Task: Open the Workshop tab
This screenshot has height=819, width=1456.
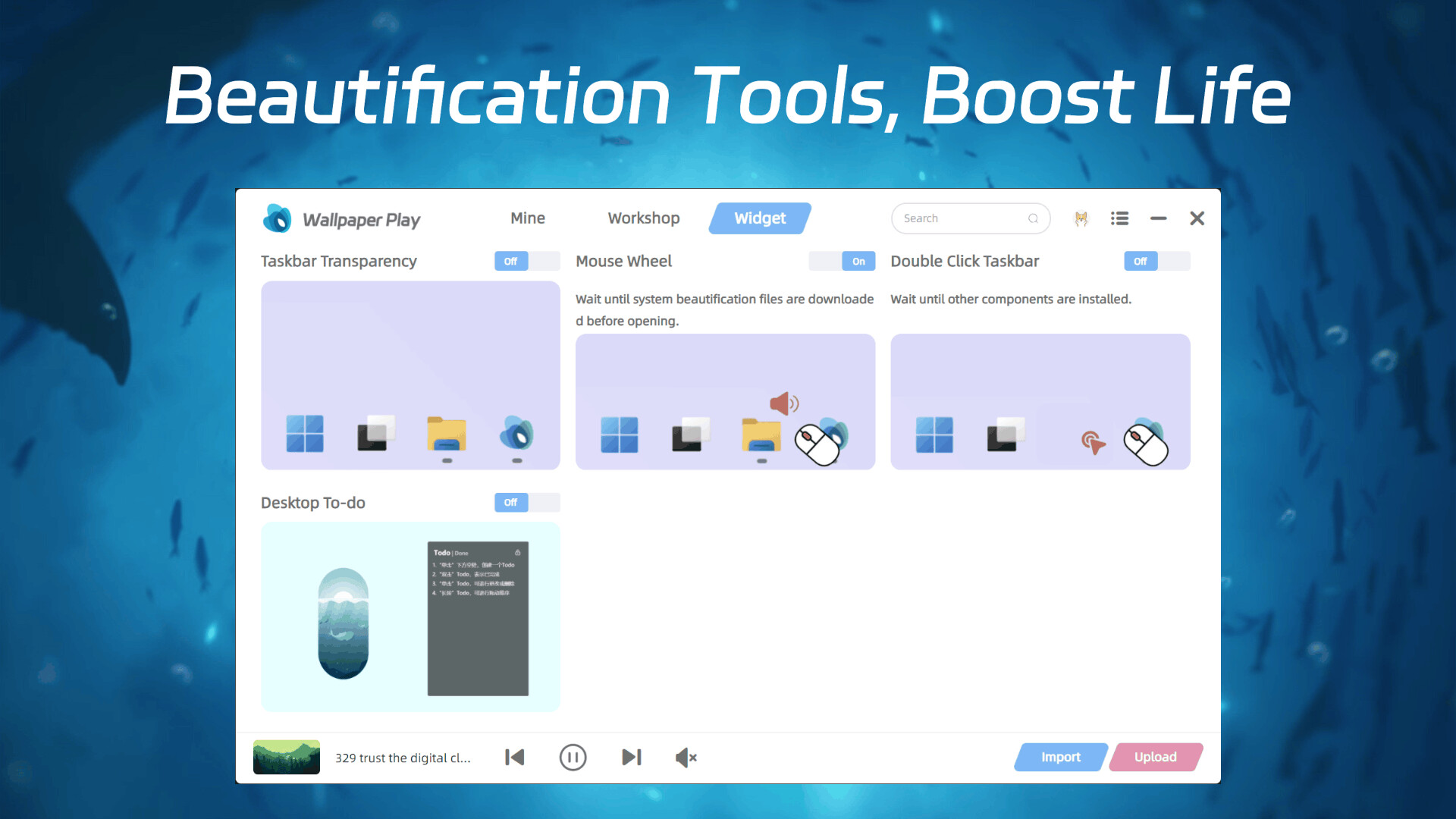Action: pyautogui.click(x=644, y=218)
